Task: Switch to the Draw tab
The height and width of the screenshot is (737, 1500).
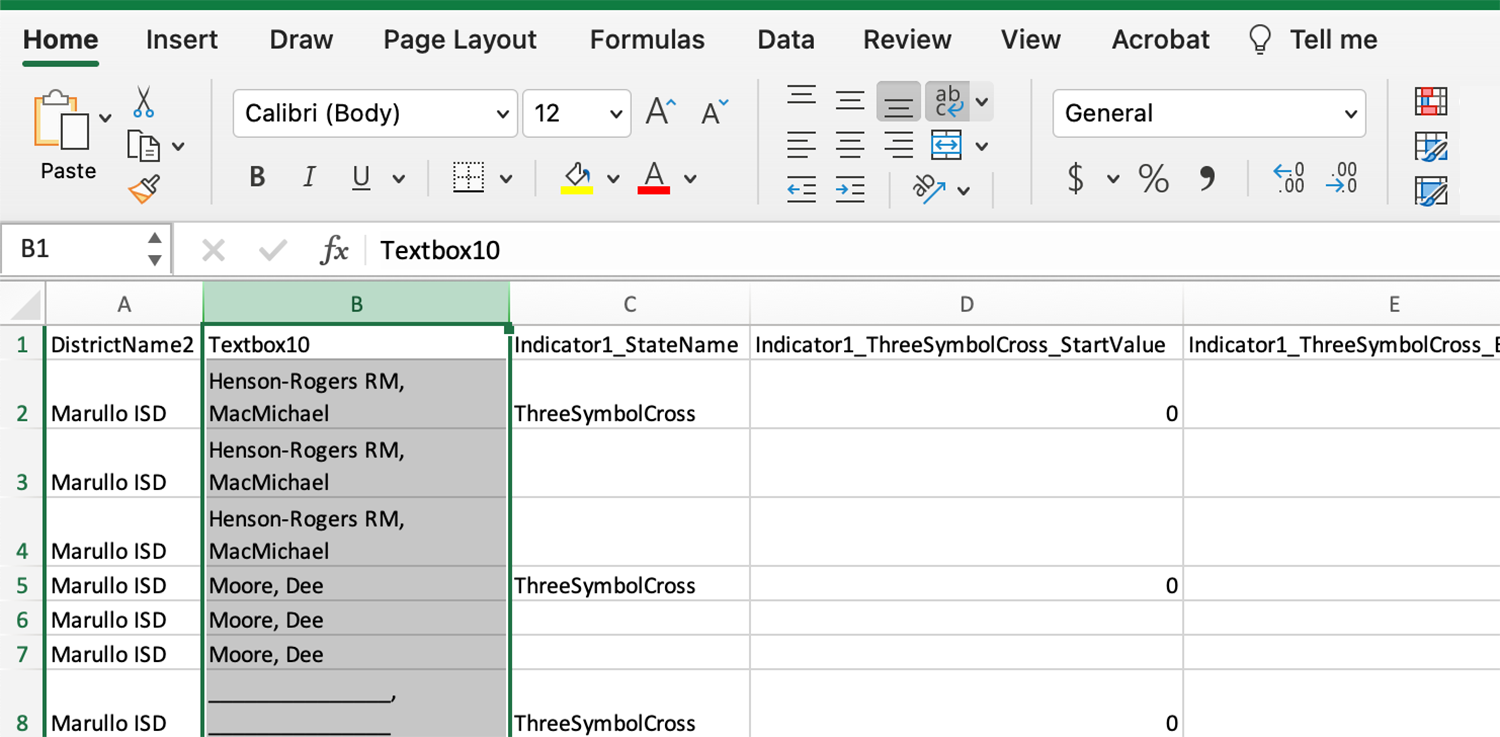Action: 301,40
